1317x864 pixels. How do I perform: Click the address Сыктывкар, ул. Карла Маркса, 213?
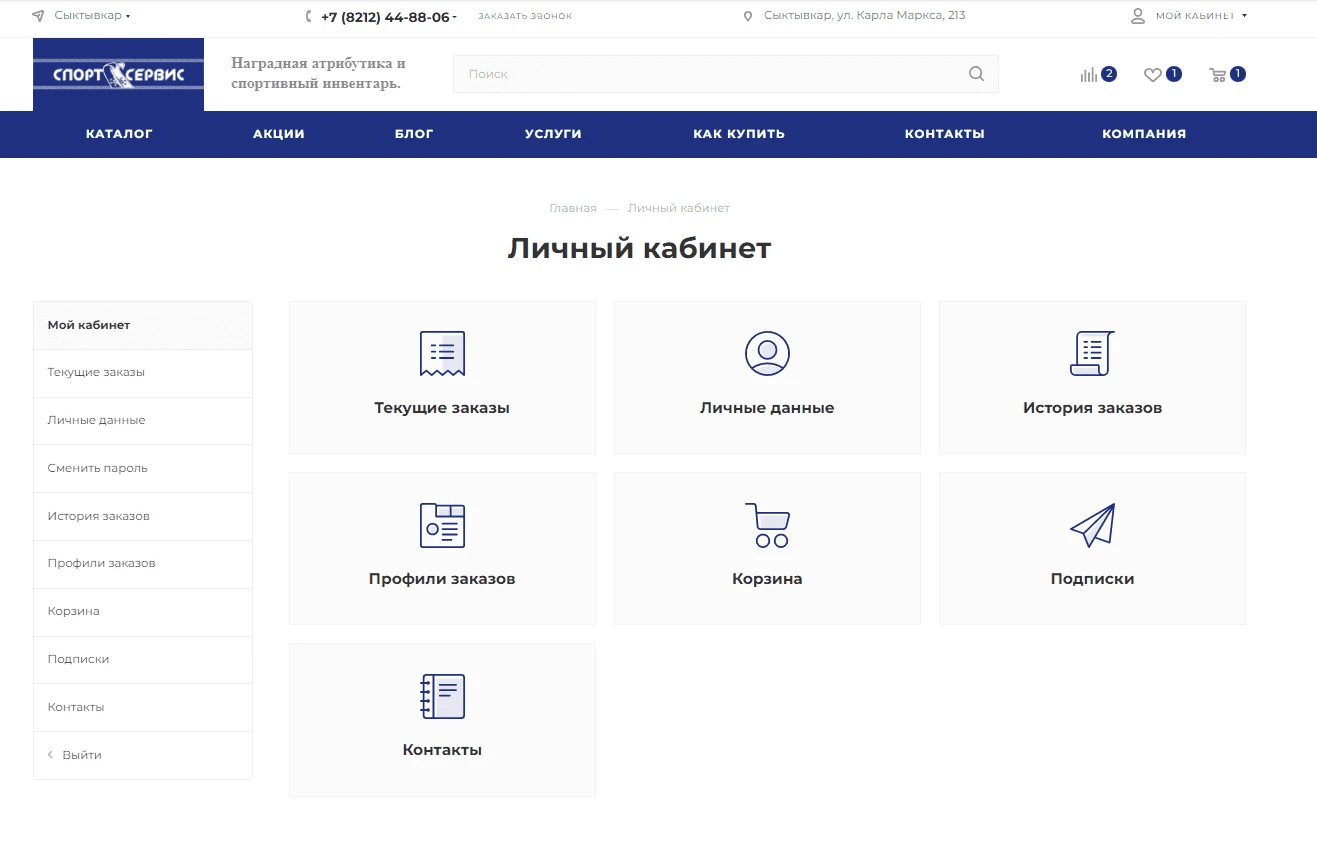tap(865, 16)
